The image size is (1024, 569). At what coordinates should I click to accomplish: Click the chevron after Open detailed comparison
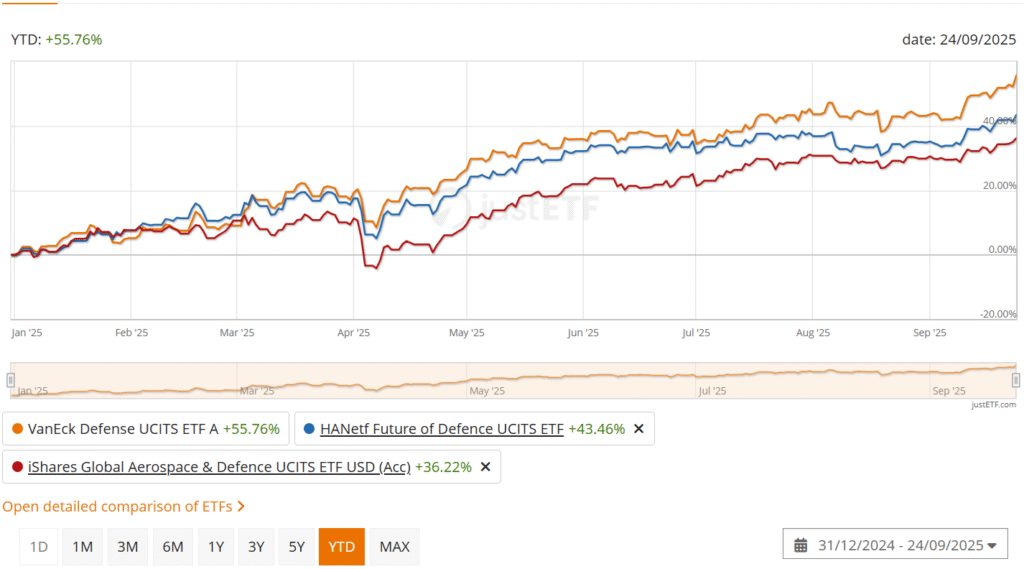[x=241, y=507]
